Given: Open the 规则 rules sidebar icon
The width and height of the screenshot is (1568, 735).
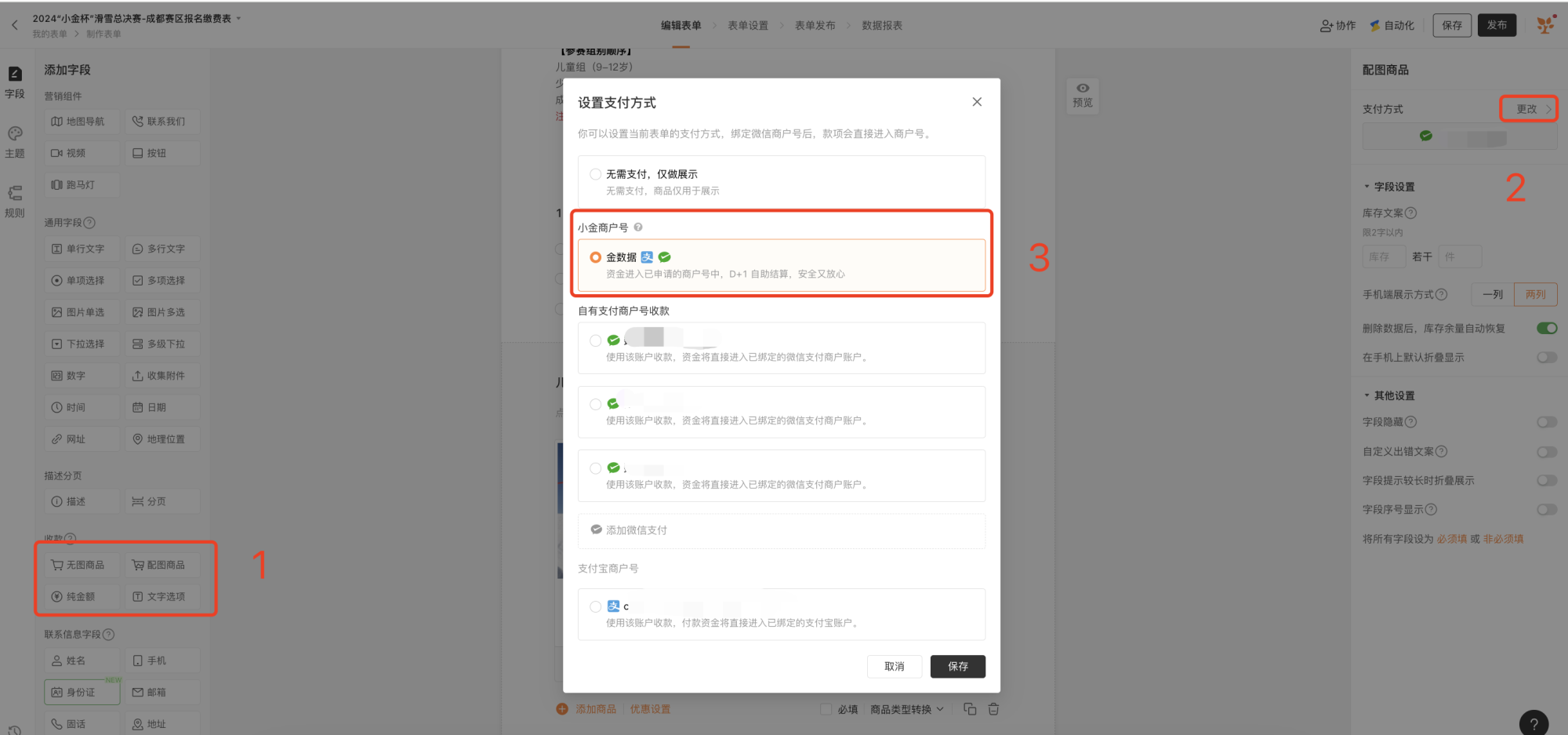Looking at the screenshot, I should [x=15, y=202].
